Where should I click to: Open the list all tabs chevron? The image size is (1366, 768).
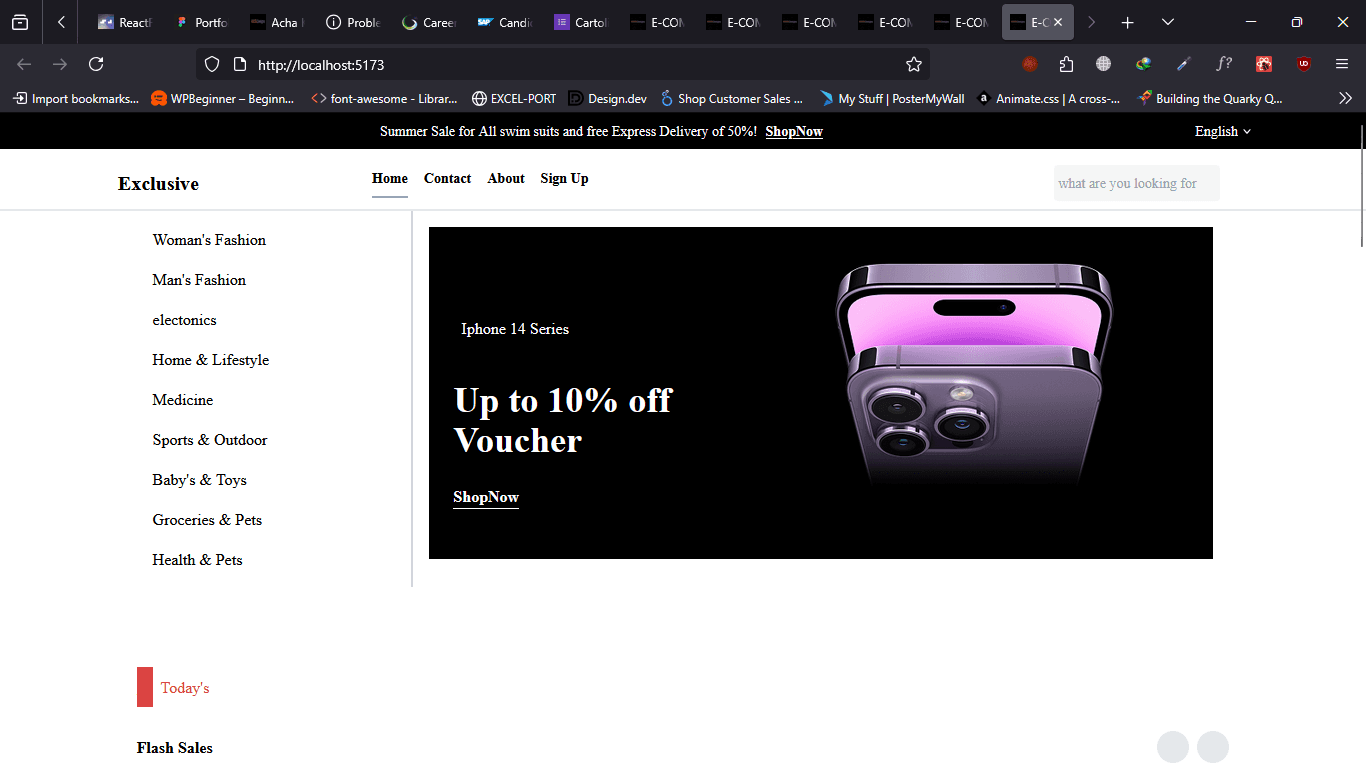tap(1167, 22)
